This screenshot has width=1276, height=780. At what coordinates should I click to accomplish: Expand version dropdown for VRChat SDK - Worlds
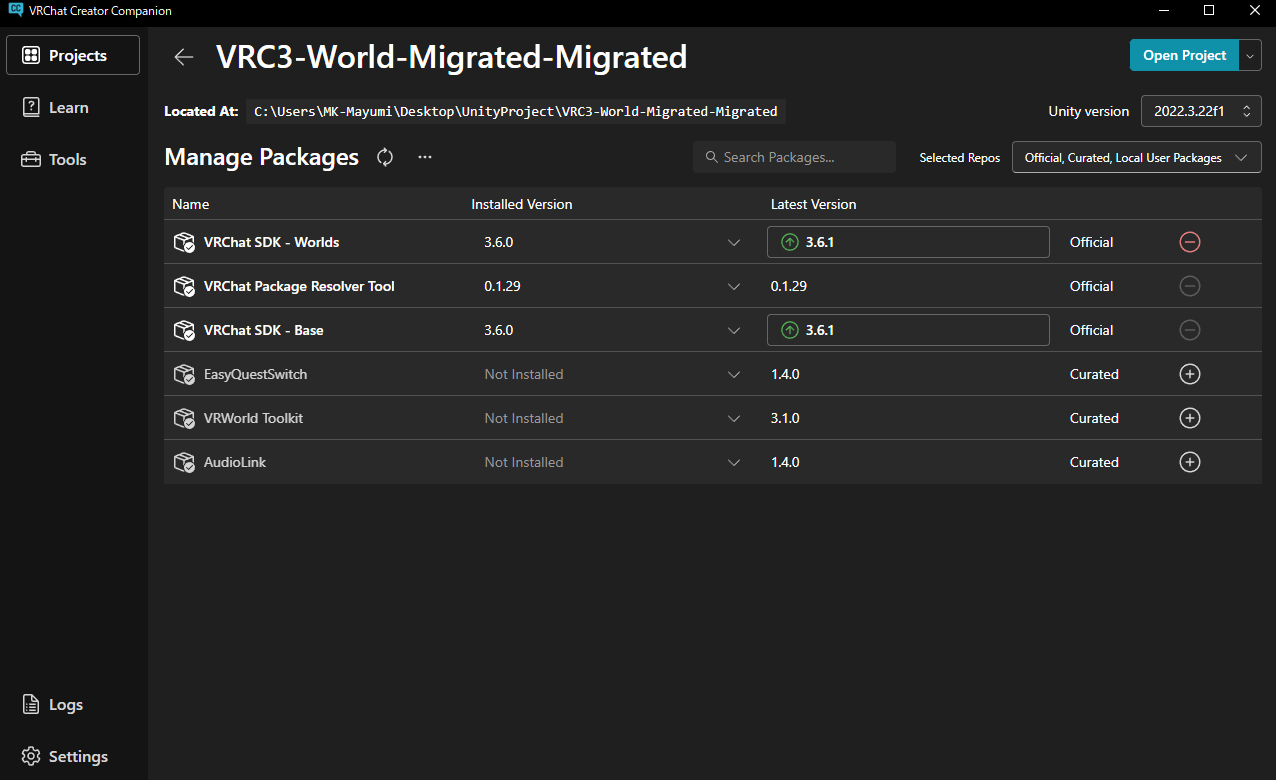pyautogui.click(x=734, y=243)
